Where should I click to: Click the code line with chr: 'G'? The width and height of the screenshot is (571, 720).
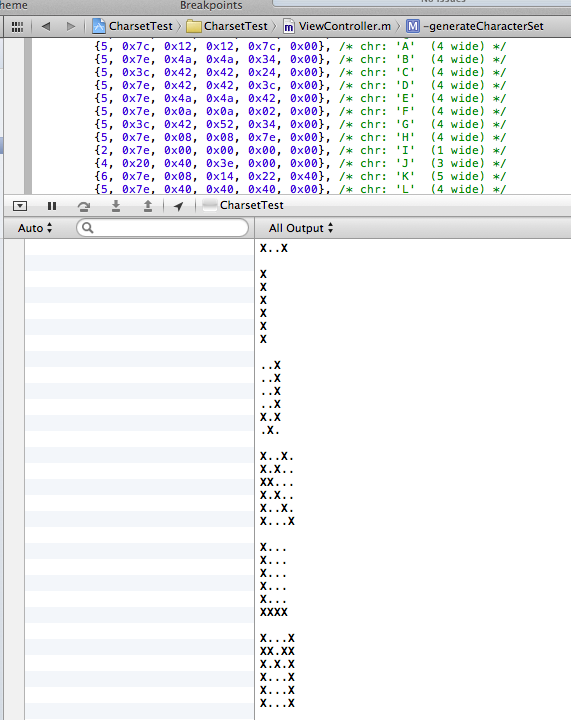300,124
